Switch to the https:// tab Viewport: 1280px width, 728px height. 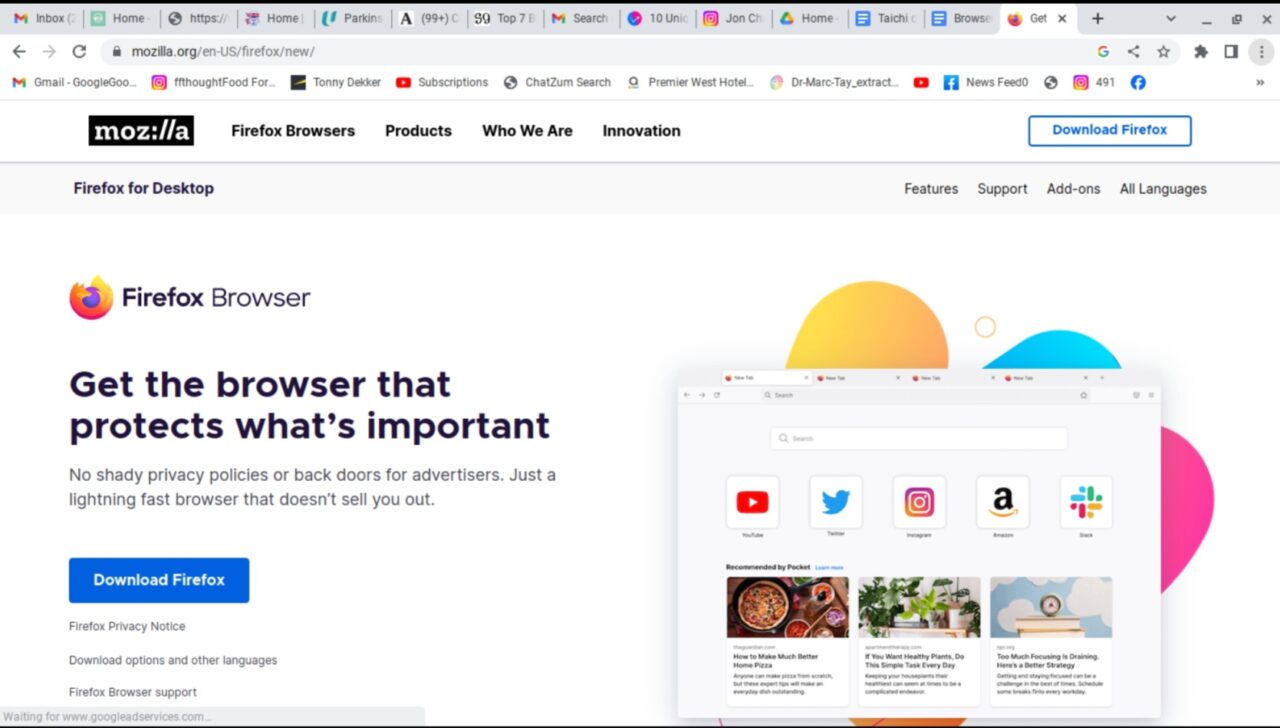point(197,18)
